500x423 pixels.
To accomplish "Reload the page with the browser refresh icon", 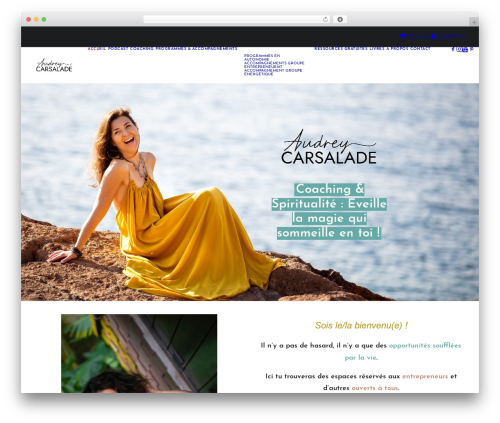I will pos(325,19).
